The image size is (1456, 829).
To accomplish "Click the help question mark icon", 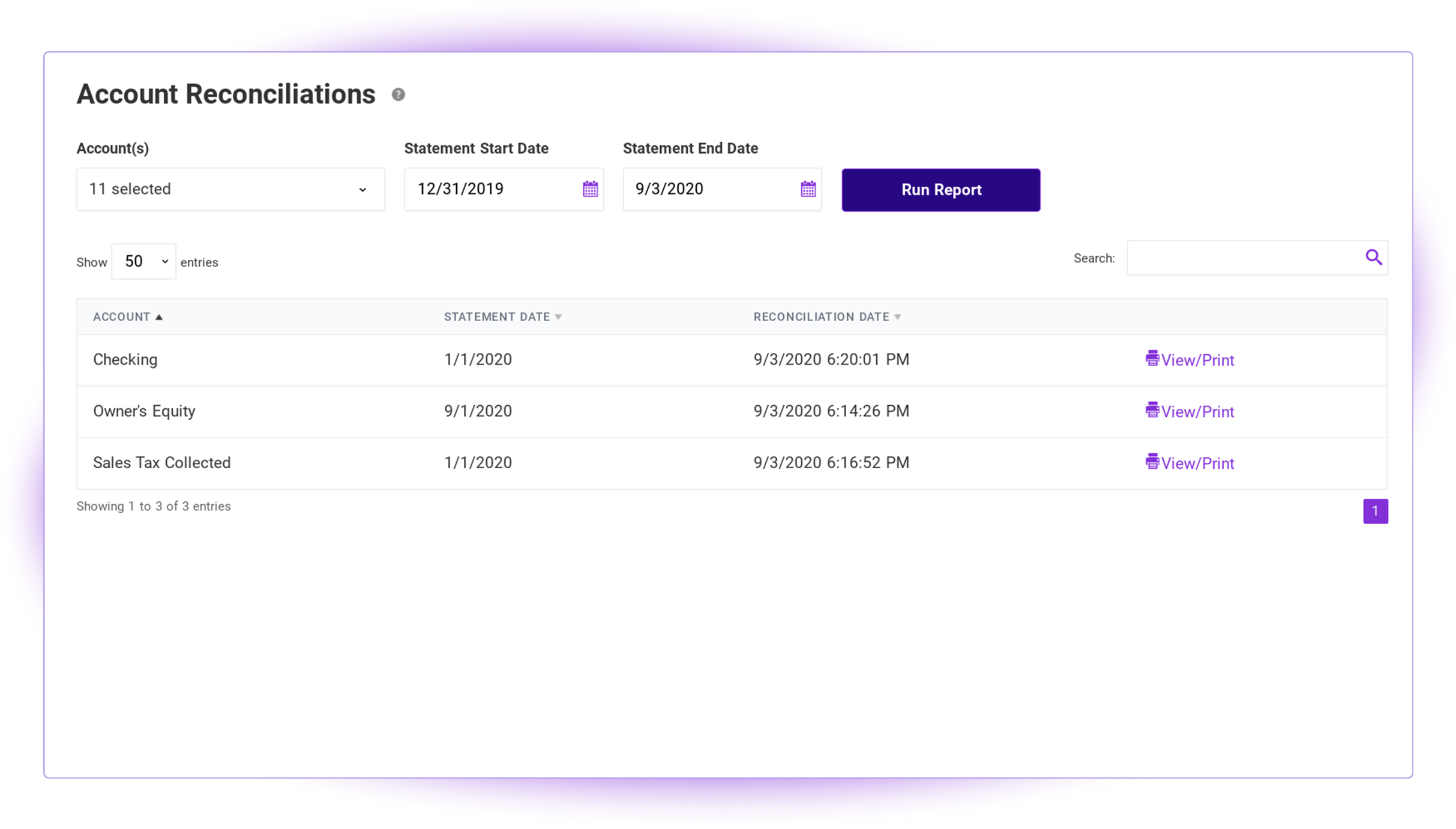I will pyautogui.click(x=397, y=95).
